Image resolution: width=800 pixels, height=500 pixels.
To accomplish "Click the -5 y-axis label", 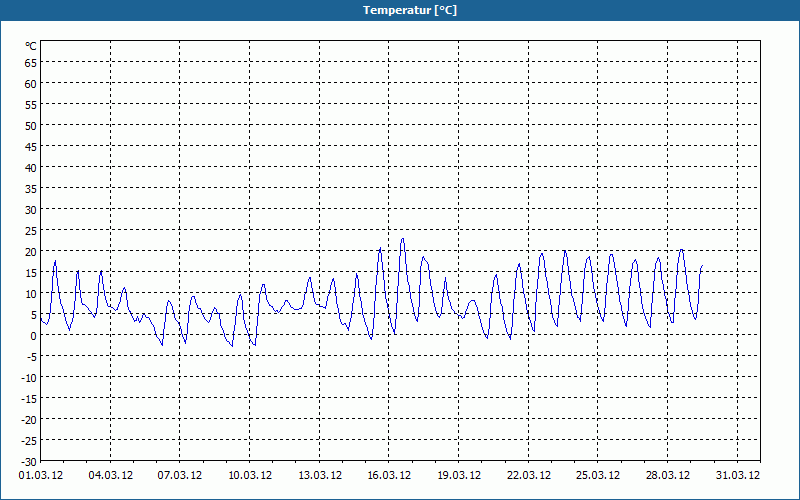I will pos(32,357).
